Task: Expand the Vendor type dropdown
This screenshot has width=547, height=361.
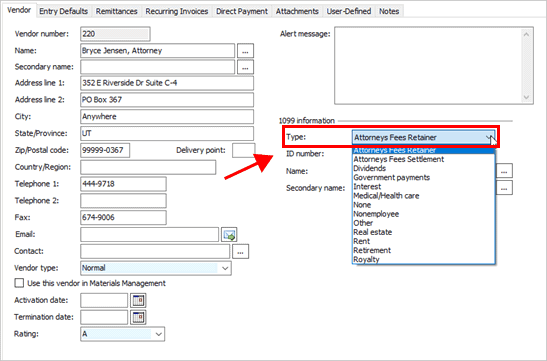Action: tap(225, 268)
